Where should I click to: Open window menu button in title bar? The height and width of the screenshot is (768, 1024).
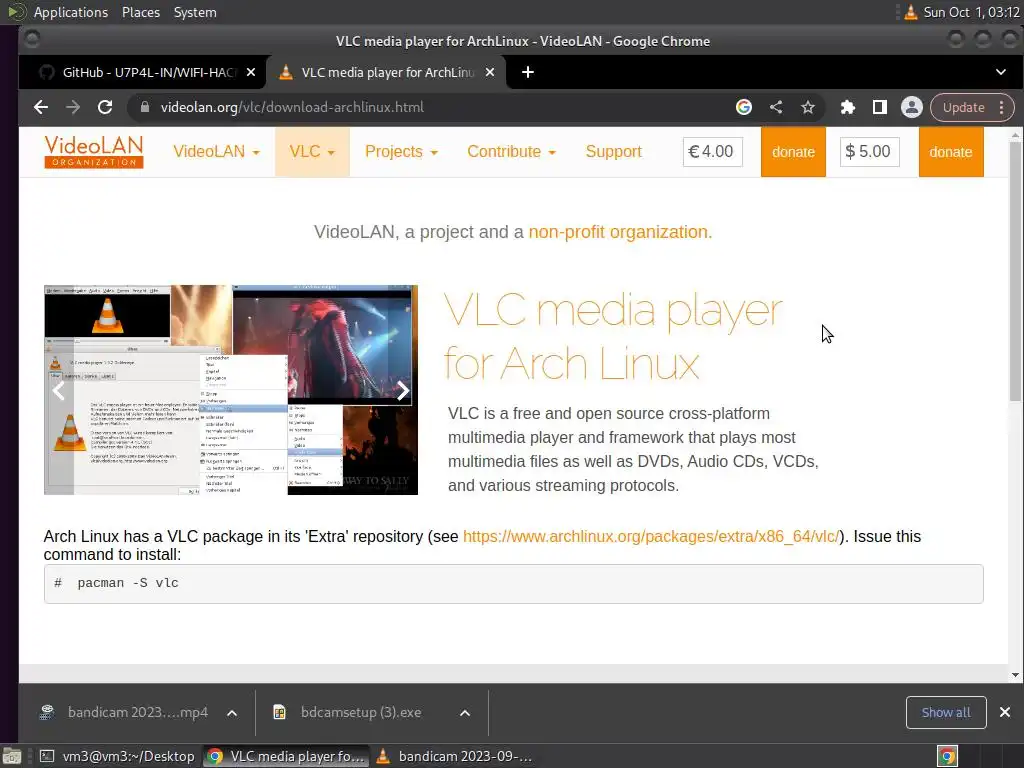[x=31, y=40]
